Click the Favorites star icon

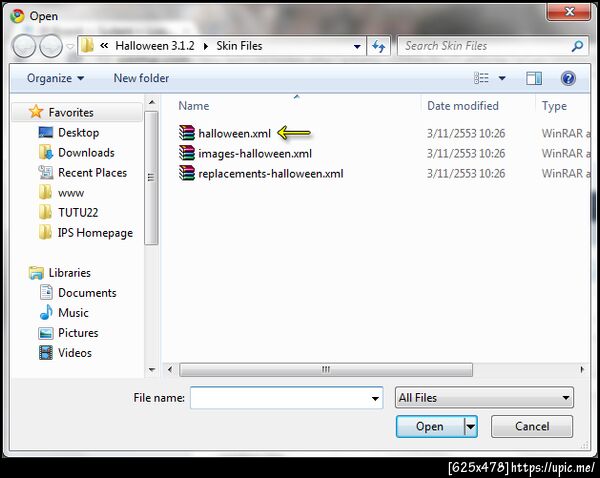(36, 111)
